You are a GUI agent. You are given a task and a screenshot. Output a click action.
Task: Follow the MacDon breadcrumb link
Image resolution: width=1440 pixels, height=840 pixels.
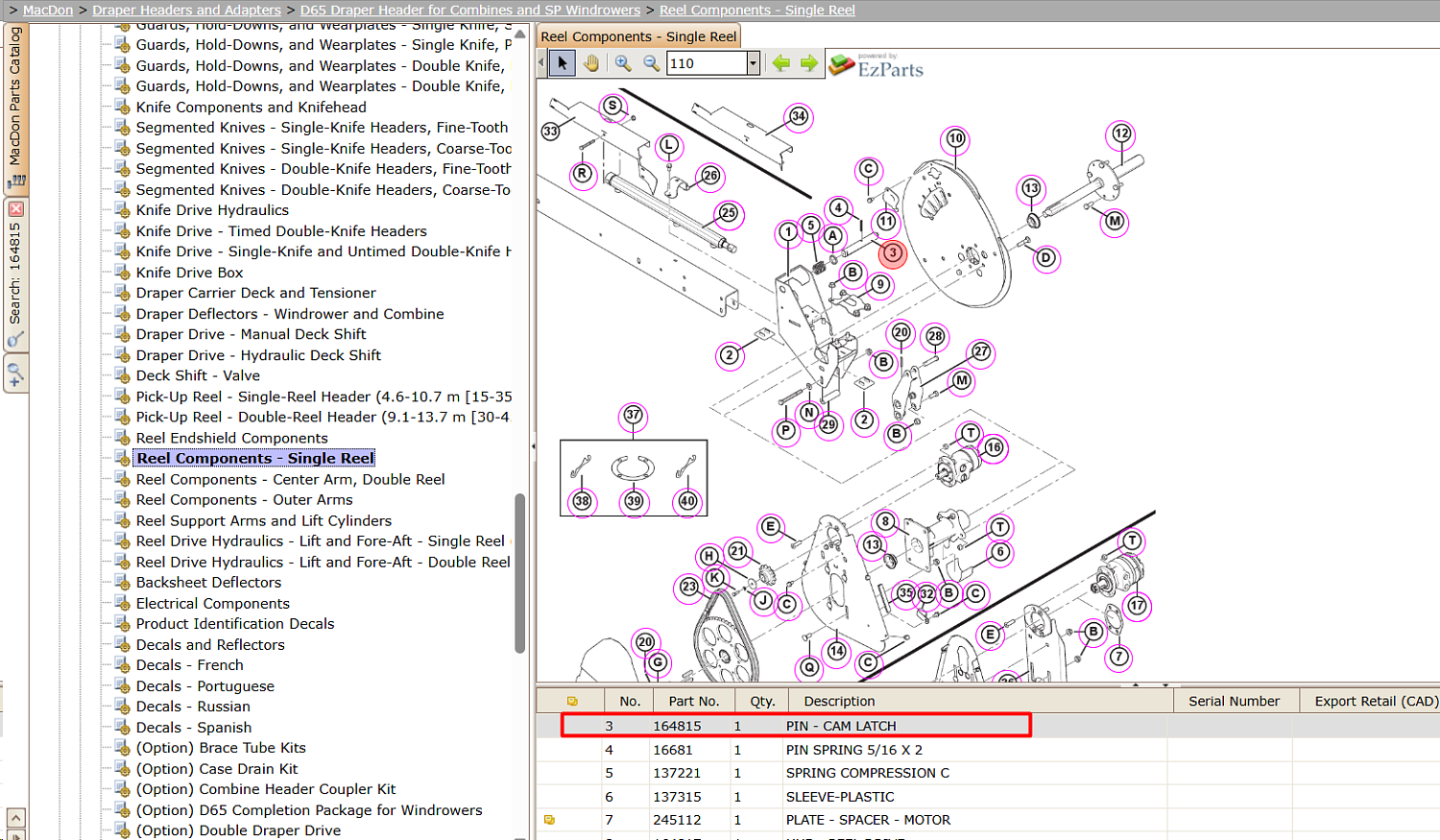[x=48, y=10]
